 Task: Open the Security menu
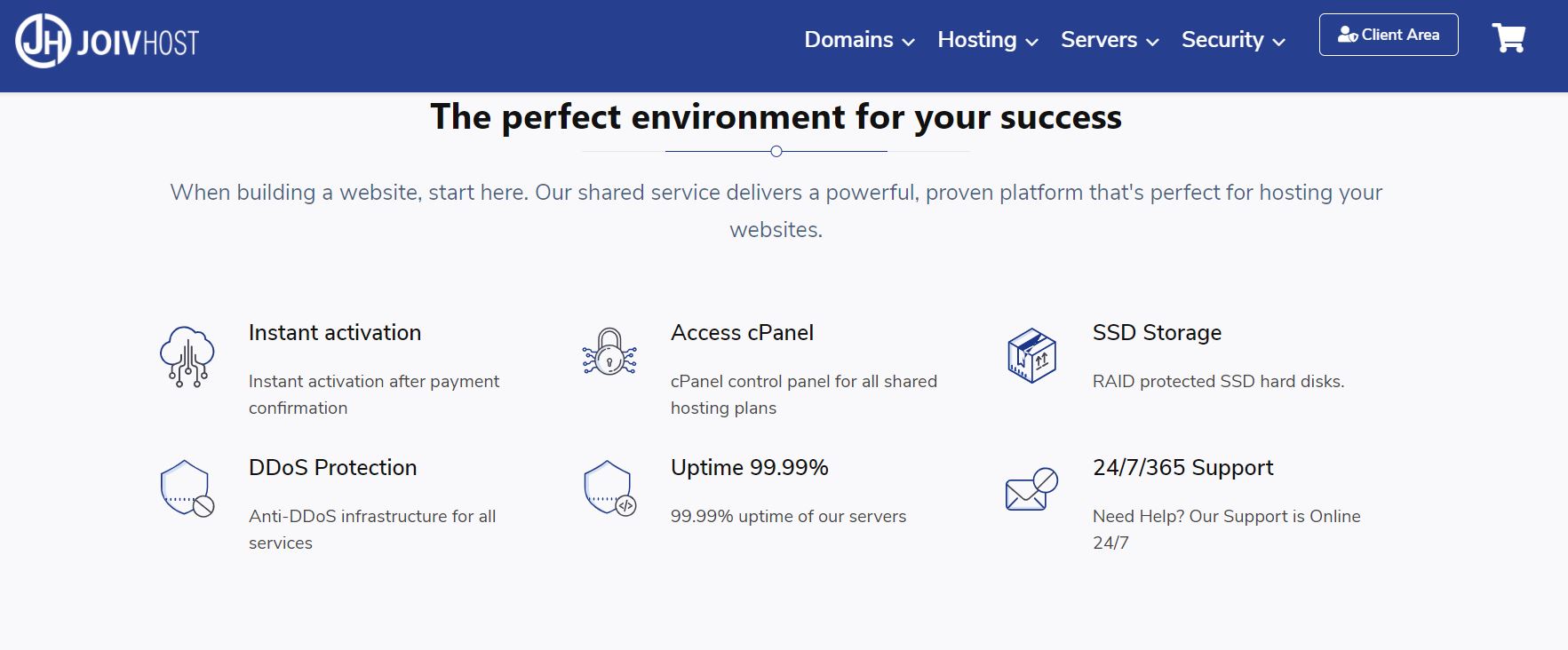pos(1233,40)
